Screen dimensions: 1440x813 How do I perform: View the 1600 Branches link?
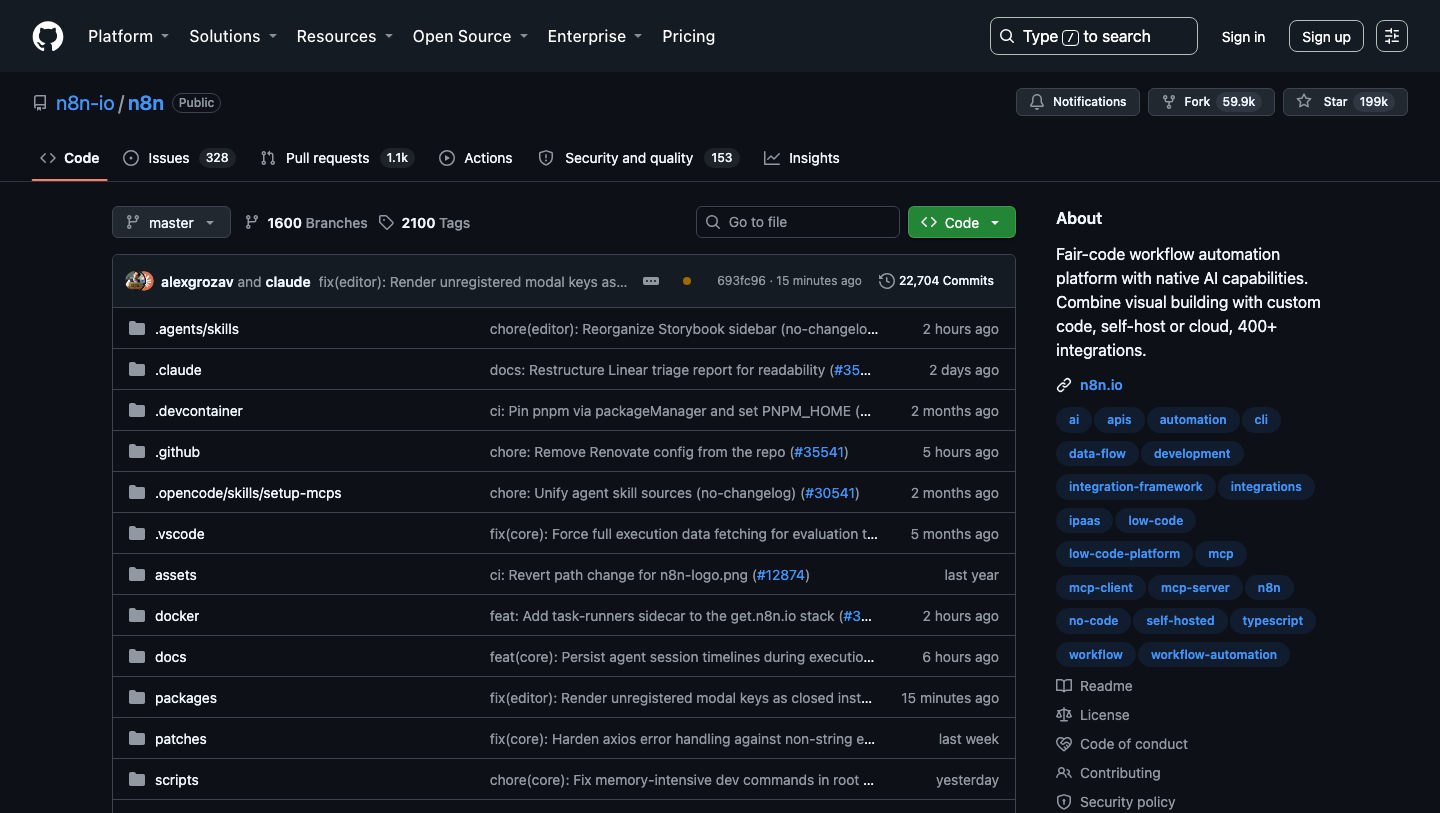[306, 223]
